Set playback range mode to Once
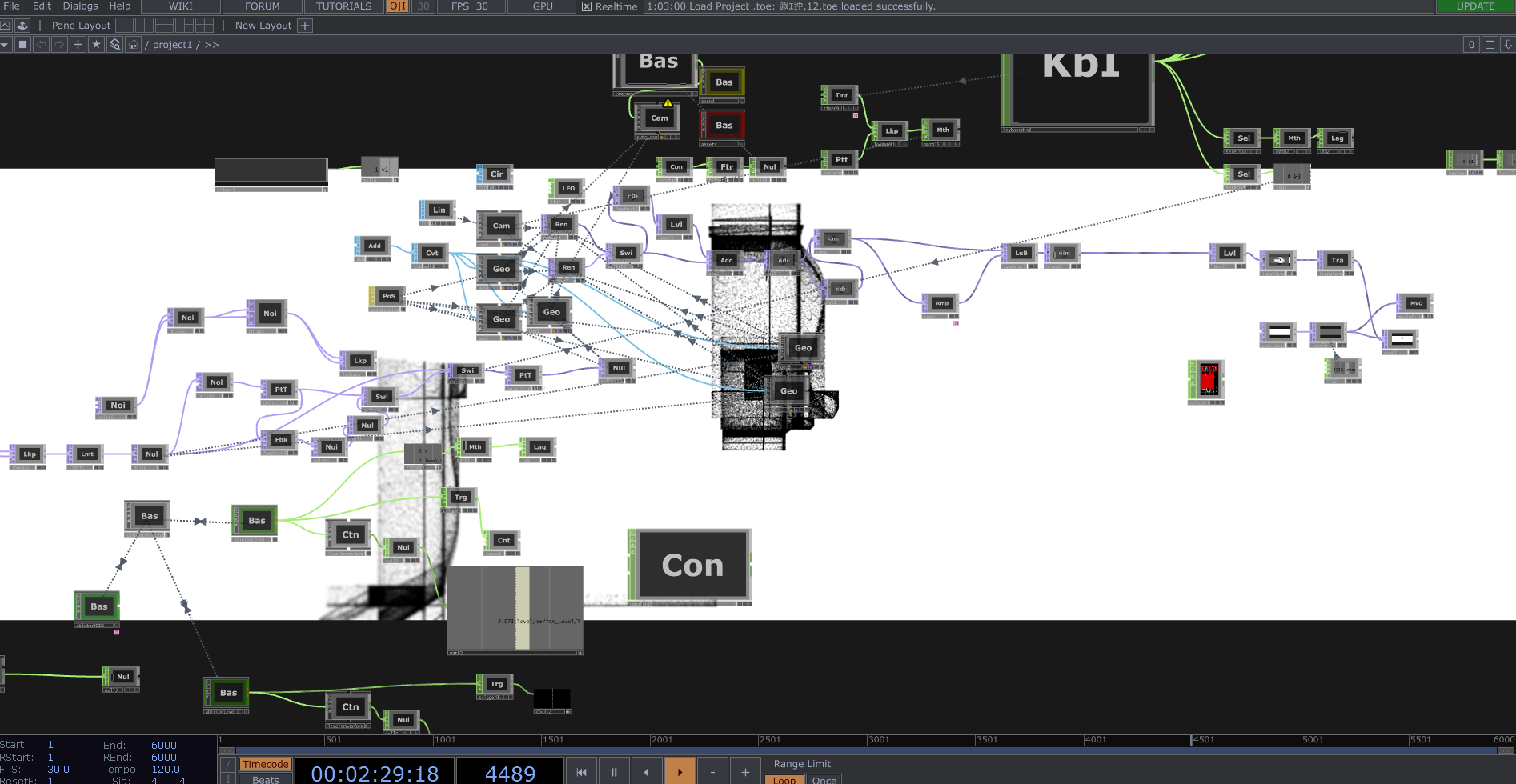This screenshot has width=1516, height=784. tap(825, 780)
